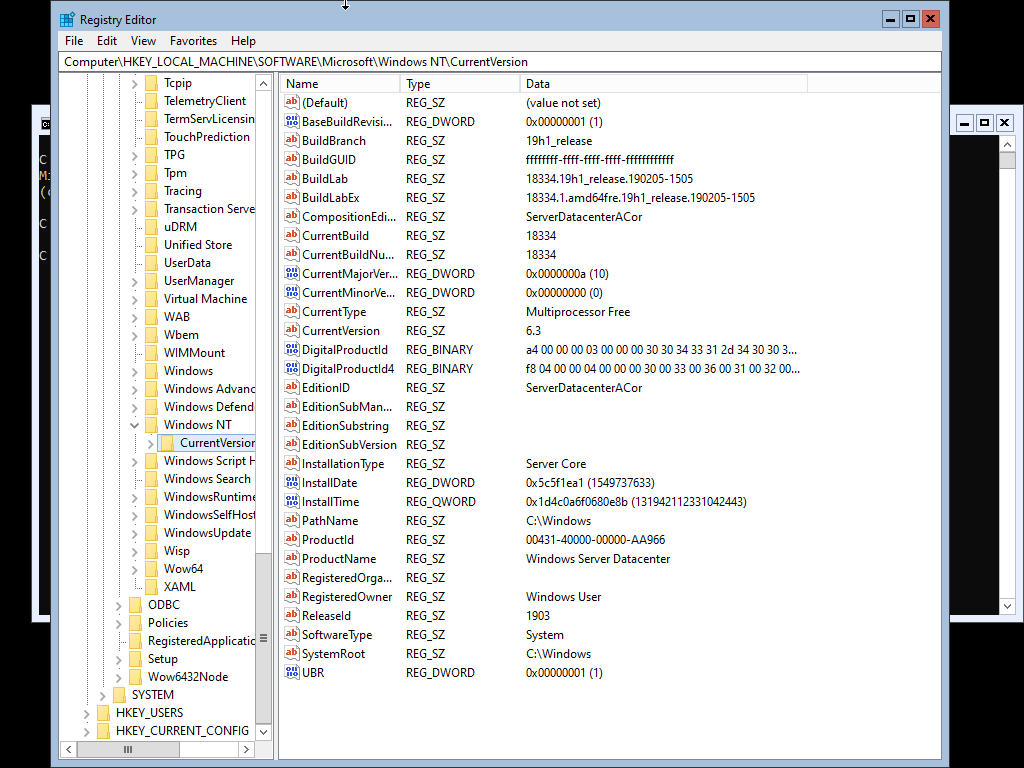Expand the ODBC key chevron
The height and width of the screenshot is (768, 1024).
click(x=119, y=605)
